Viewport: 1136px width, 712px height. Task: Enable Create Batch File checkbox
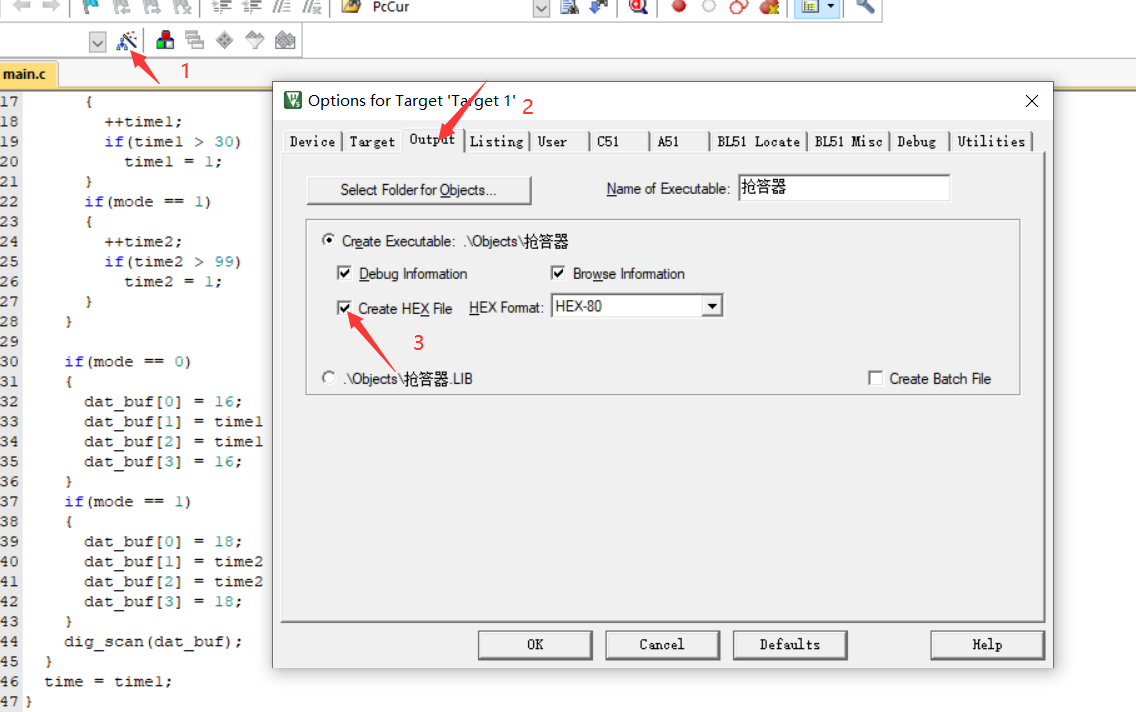[875, 378]
